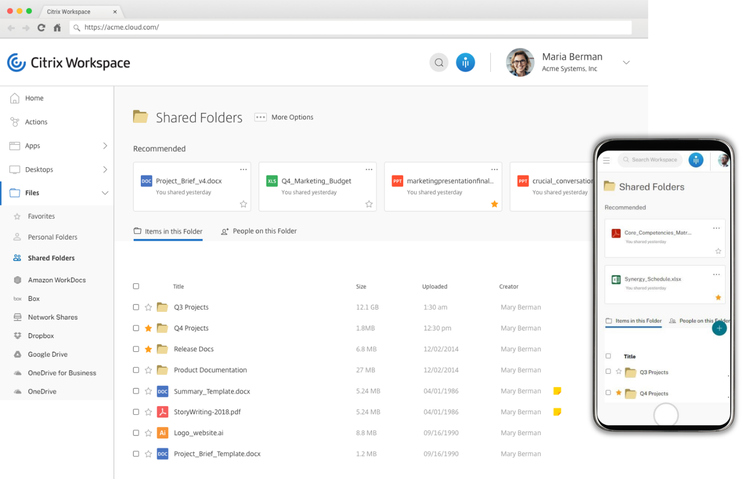
Task: Switch to Items in this Folder tab
Action: (x=168, y=232)
